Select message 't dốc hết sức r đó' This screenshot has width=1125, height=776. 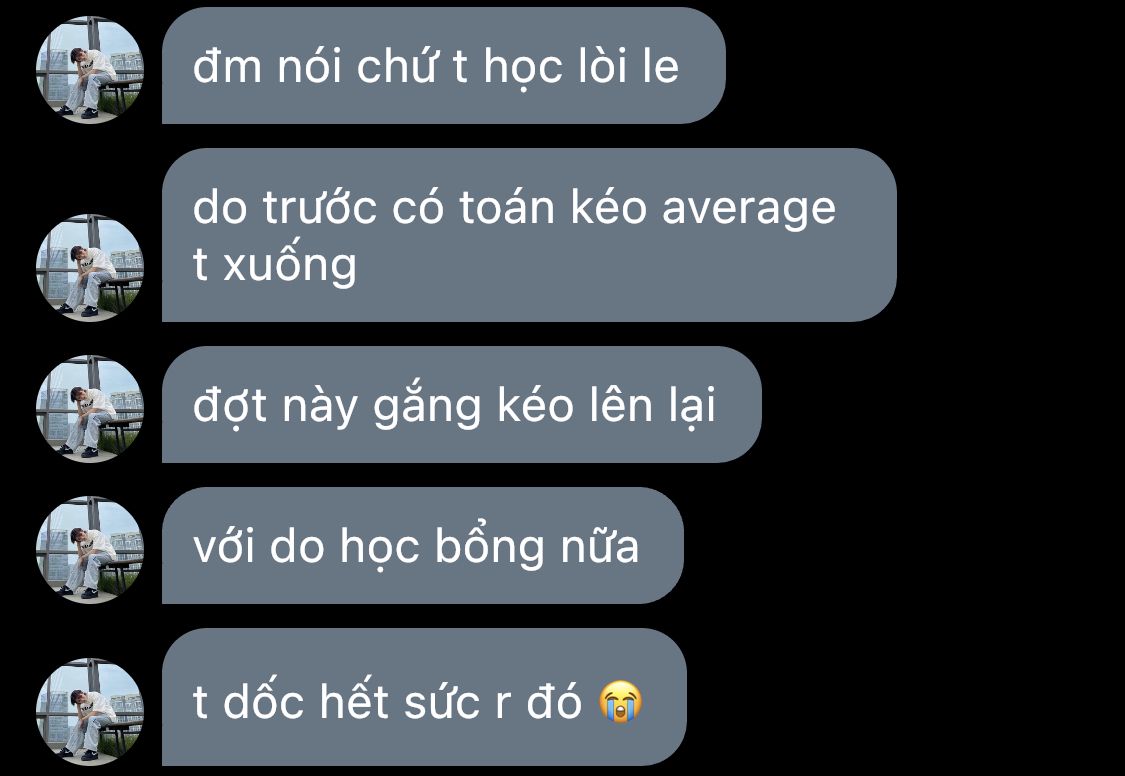[x=424, y=696]
